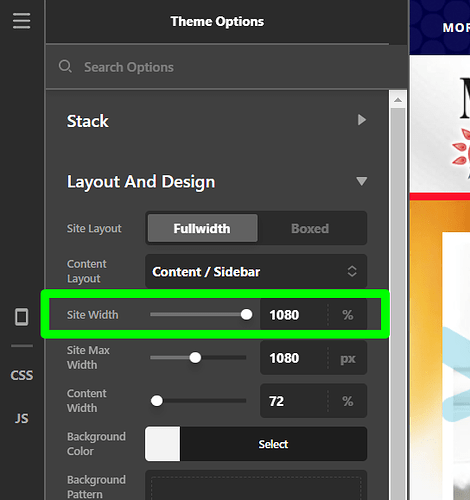Screen dimensions: 470x500
Task: Collapse the Layout And Design section
Action: pyautogui.click(x=362, y=181)
